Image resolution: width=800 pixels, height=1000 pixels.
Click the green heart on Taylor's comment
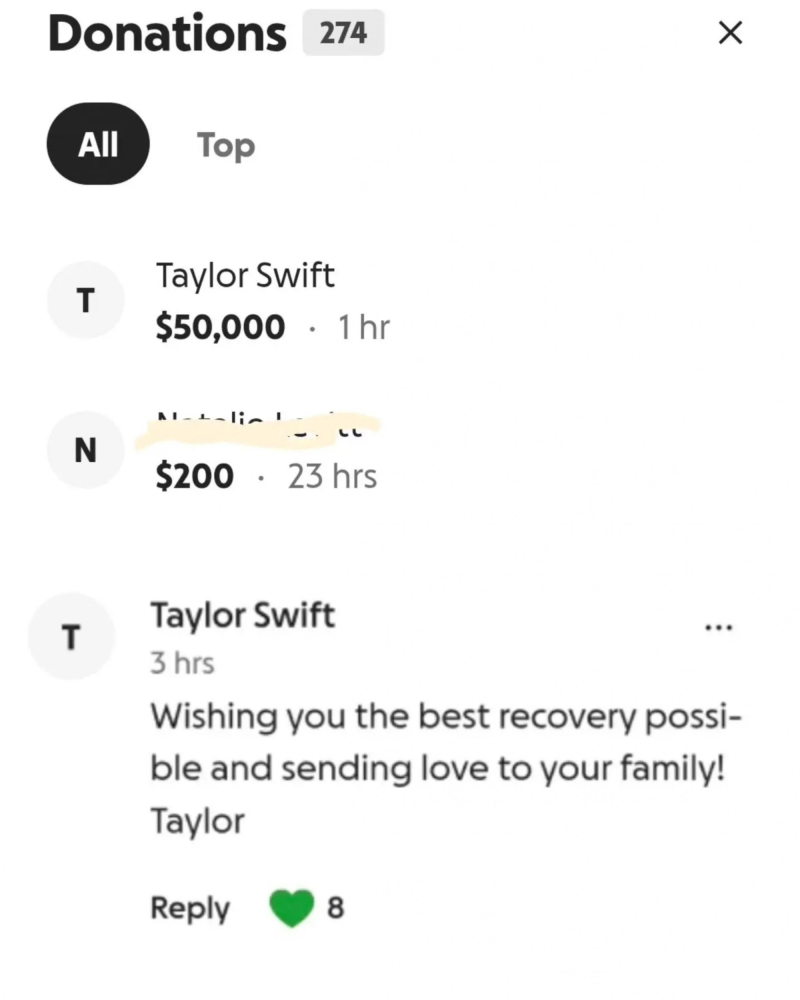(292, 908)
